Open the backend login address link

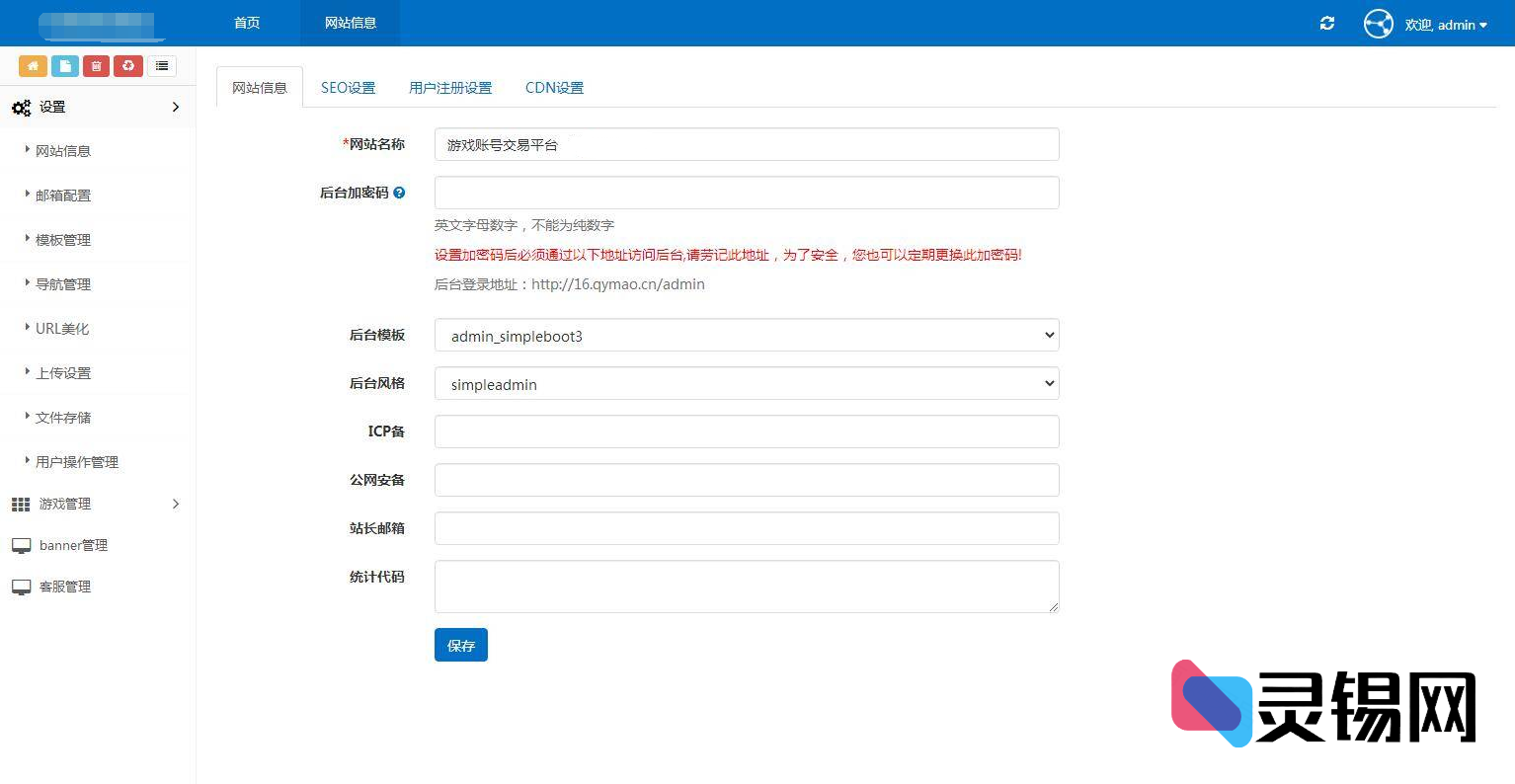617,284
